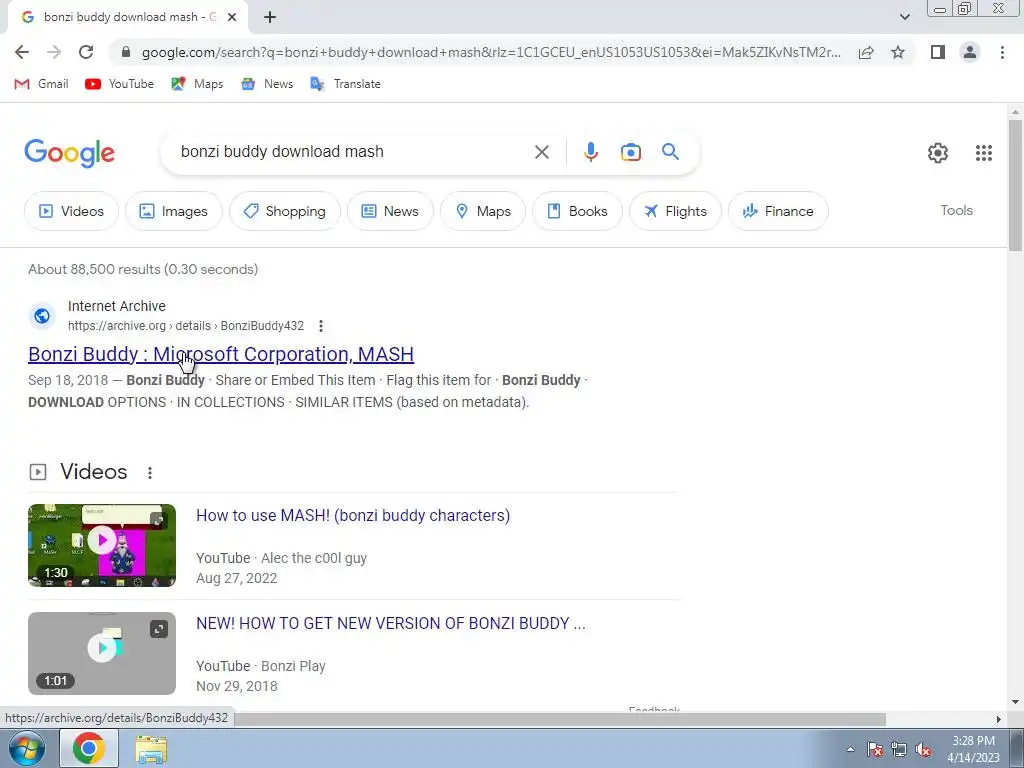Open the Internet Archive result options menu
The image size is (1024, 768).
(321, 326)
